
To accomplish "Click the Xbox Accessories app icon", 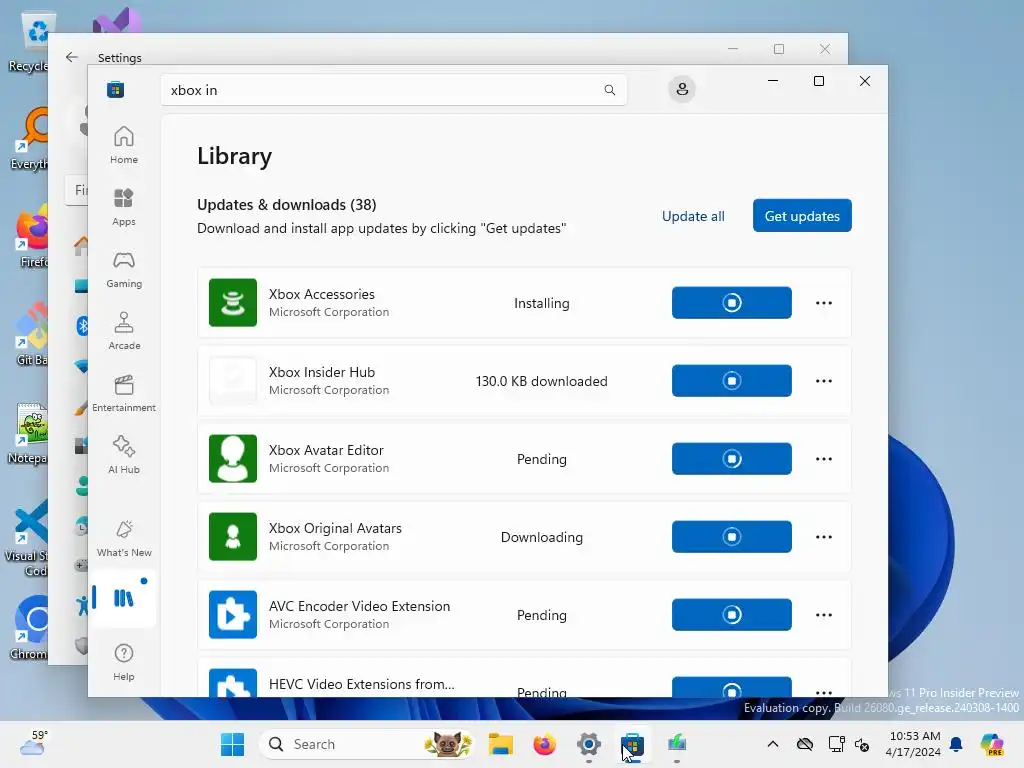I will (x=232, y=302).
